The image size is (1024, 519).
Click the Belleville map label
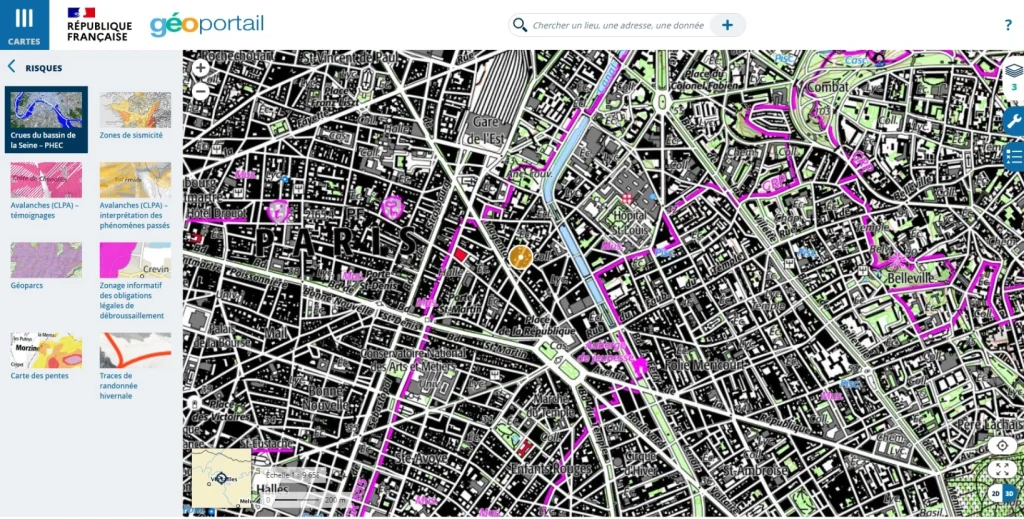(911, 278)
